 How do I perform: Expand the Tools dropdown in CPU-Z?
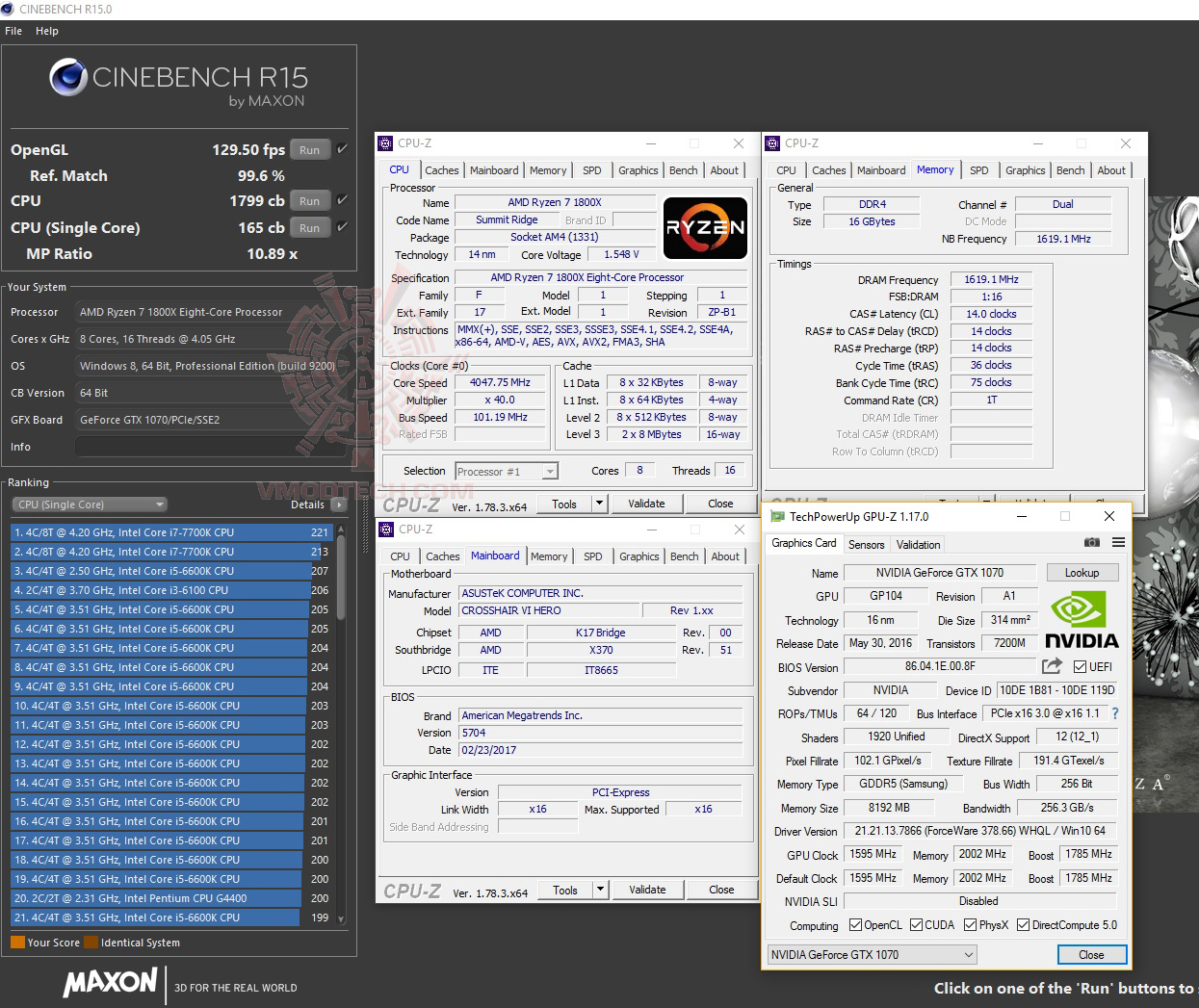[x=599, y=503]
